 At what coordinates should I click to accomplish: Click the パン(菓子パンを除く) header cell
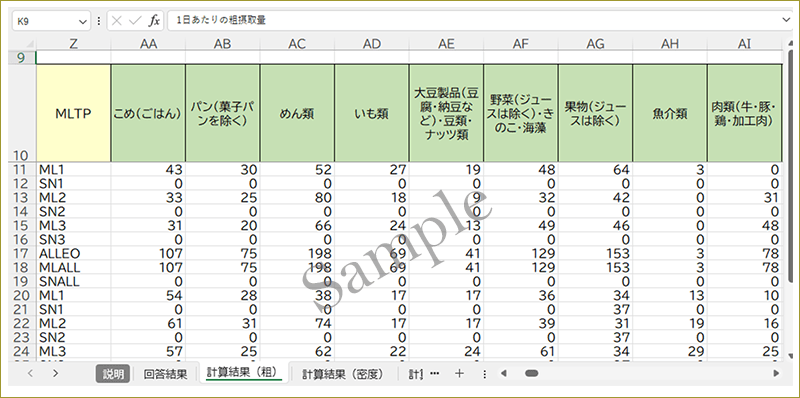click(222, 113)
